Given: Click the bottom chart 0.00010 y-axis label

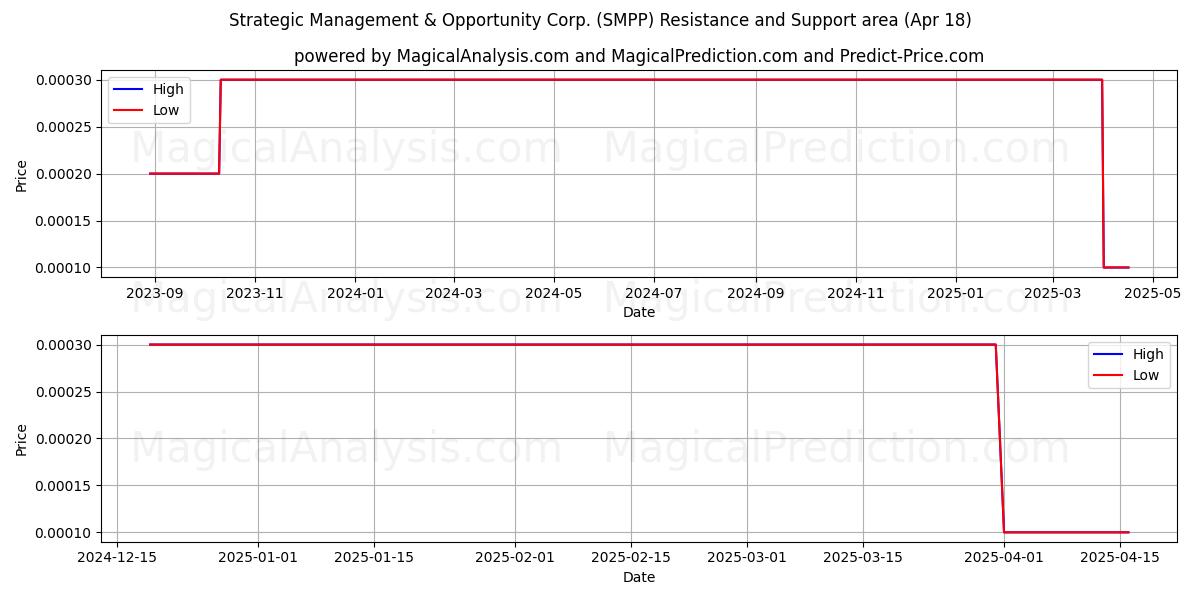Looking at the screenshot, I should (64, 532).
